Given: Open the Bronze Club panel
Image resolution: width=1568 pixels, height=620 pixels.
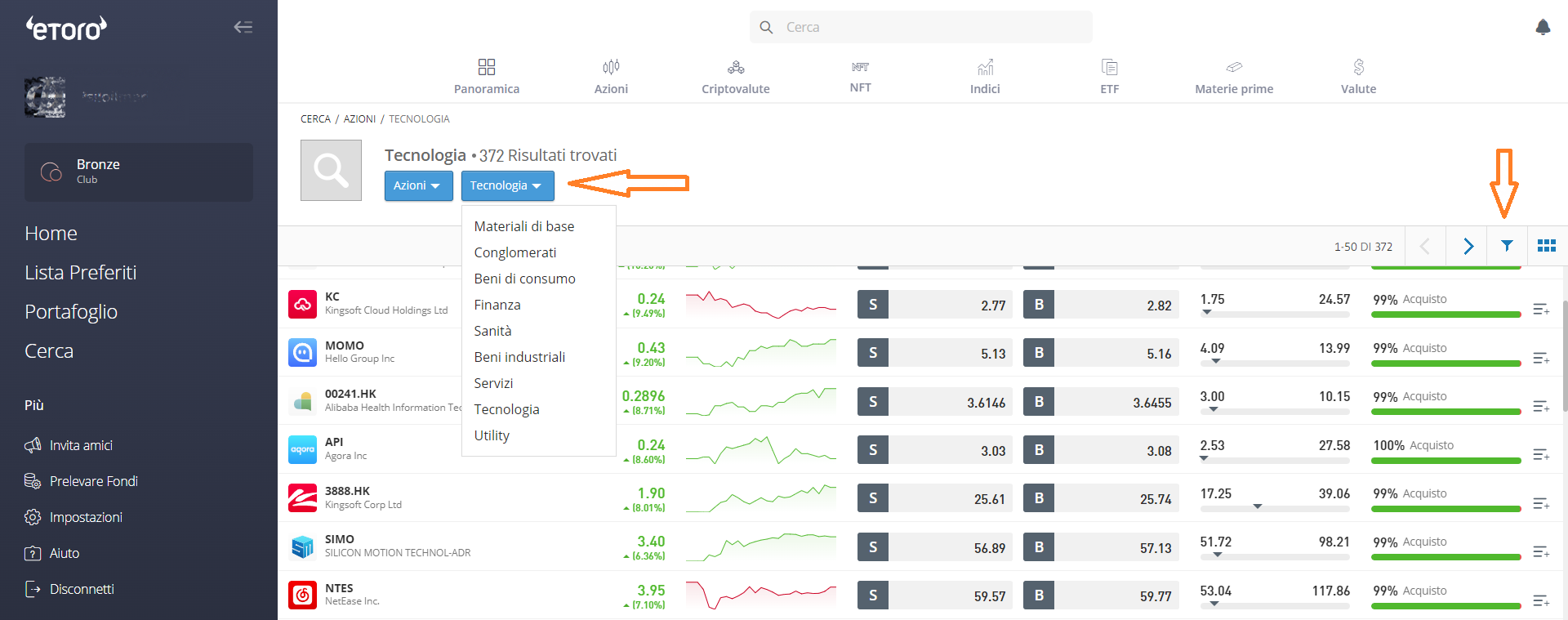Looking at the screenshot, I should coord(139,172).
